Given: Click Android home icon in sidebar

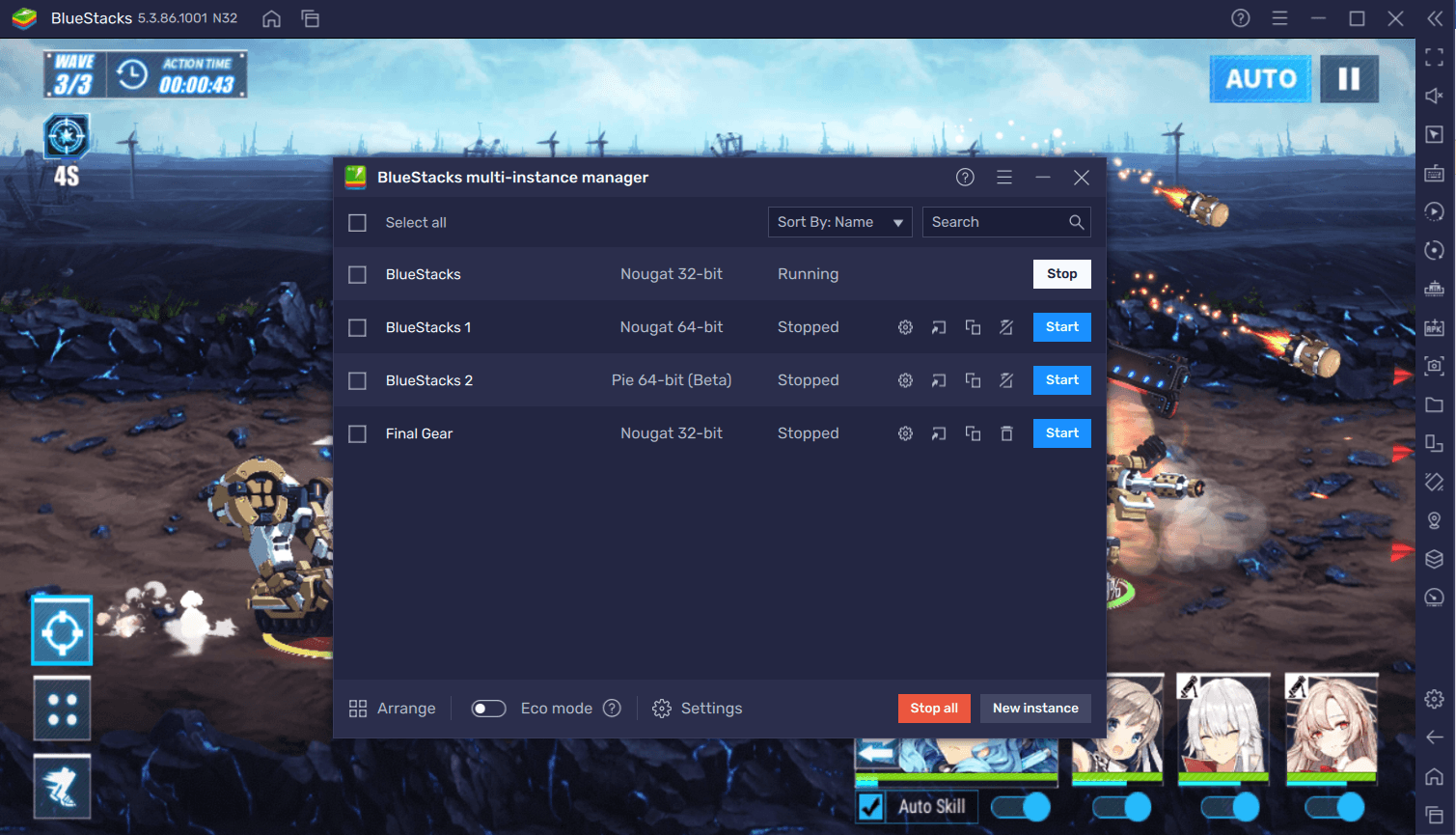Looking at the screenshot, I should pyautogui.click(x=1435, y=776).
